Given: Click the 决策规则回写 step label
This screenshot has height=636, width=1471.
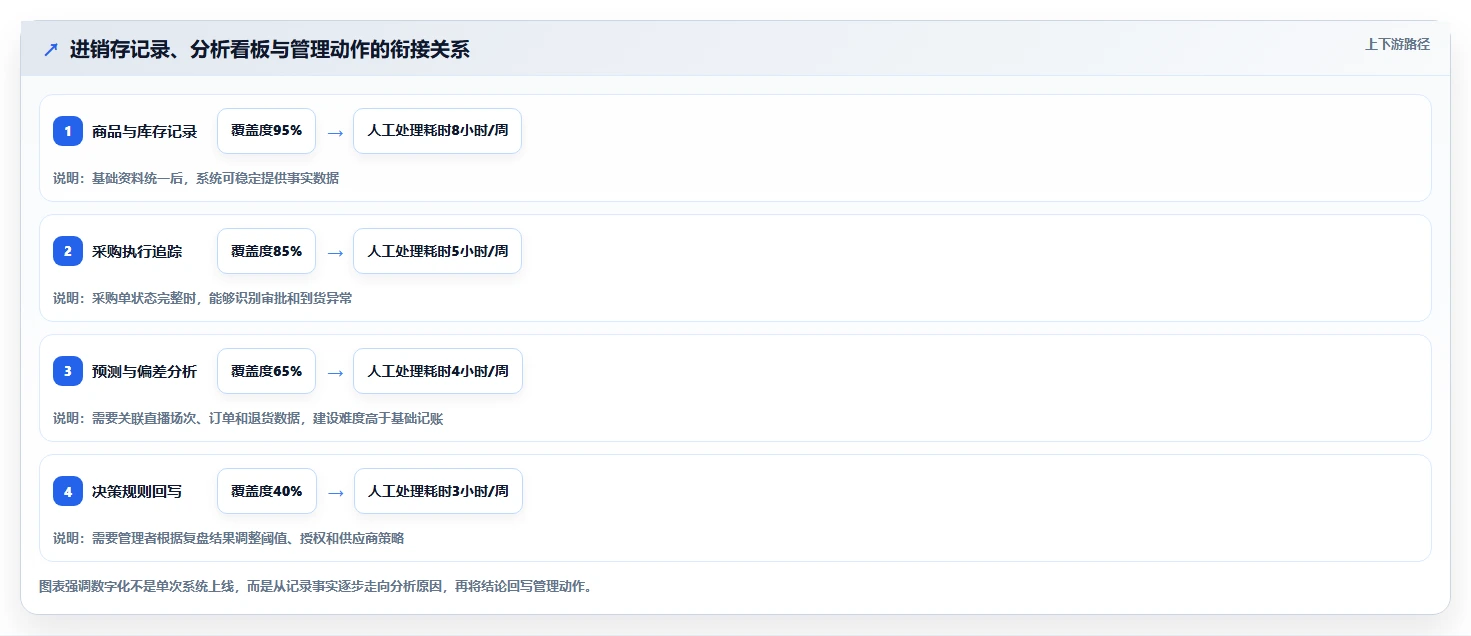Looking at the screenshot, I should (137, 491).
